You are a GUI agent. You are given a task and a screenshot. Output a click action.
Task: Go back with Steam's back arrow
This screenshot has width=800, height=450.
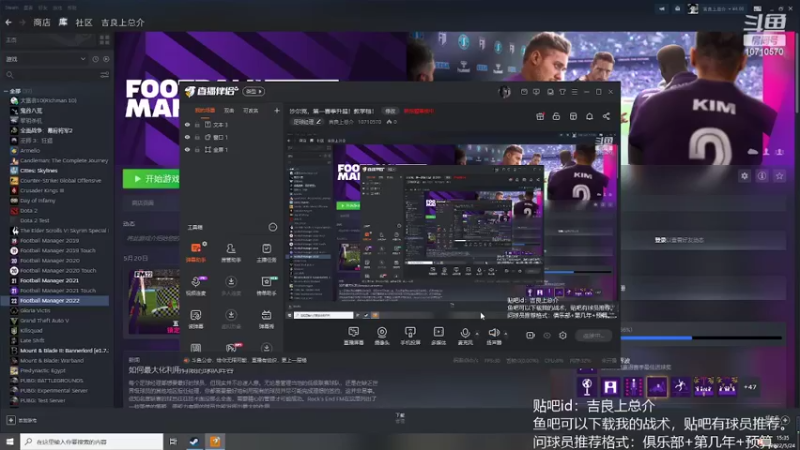click(8, 22)
